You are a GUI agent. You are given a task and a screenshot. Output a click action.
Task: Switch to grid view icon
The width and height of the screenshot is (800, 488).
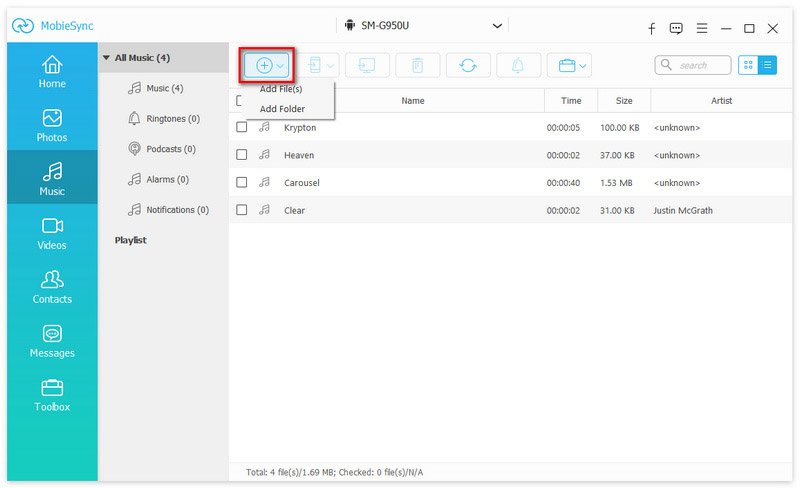(x=748, y=65)
